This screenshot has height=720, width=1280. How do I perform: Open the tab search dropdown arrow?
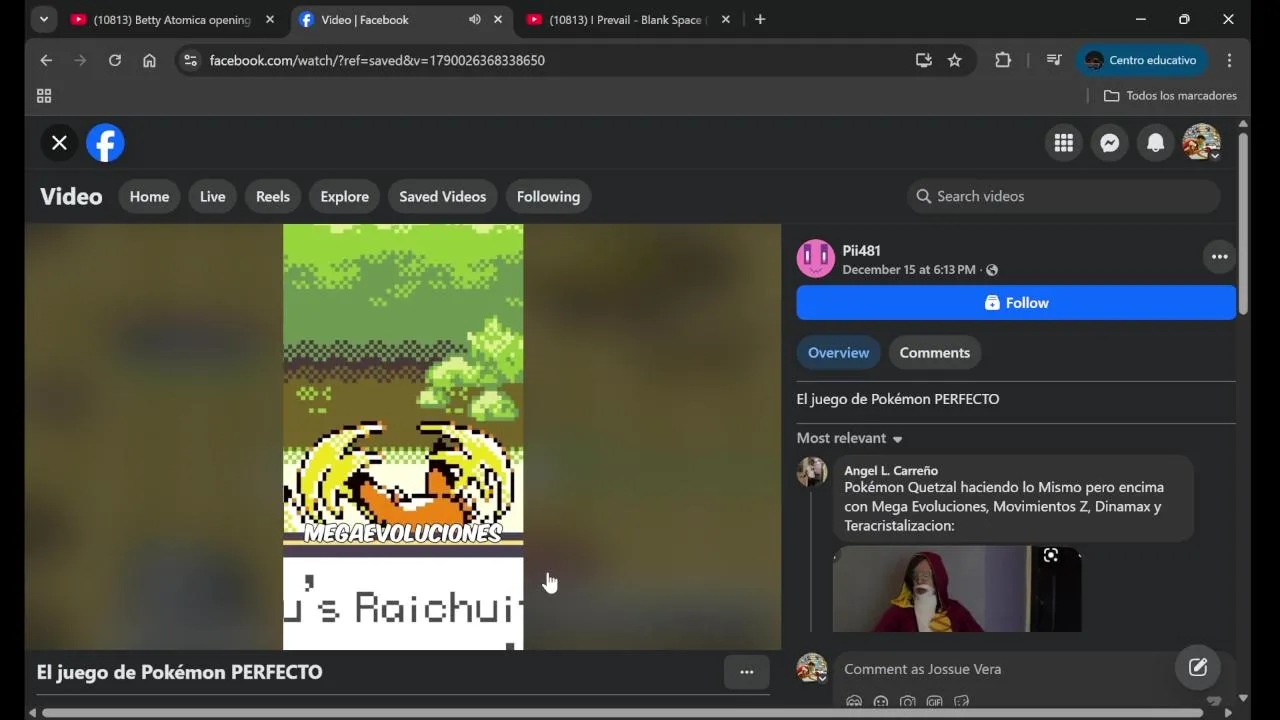(x=44, y=20)
